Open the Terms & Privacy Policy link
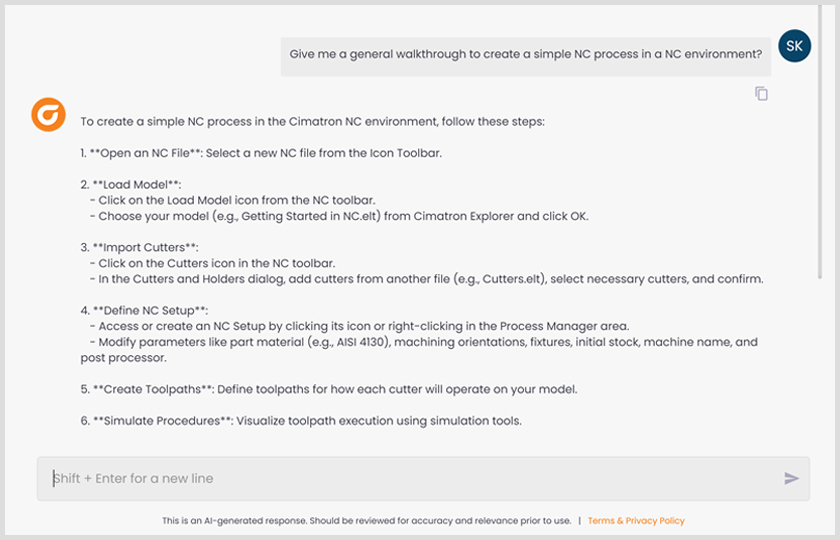Image resolution: width=840 pixels, height=540 pixels. pos(636,521)
